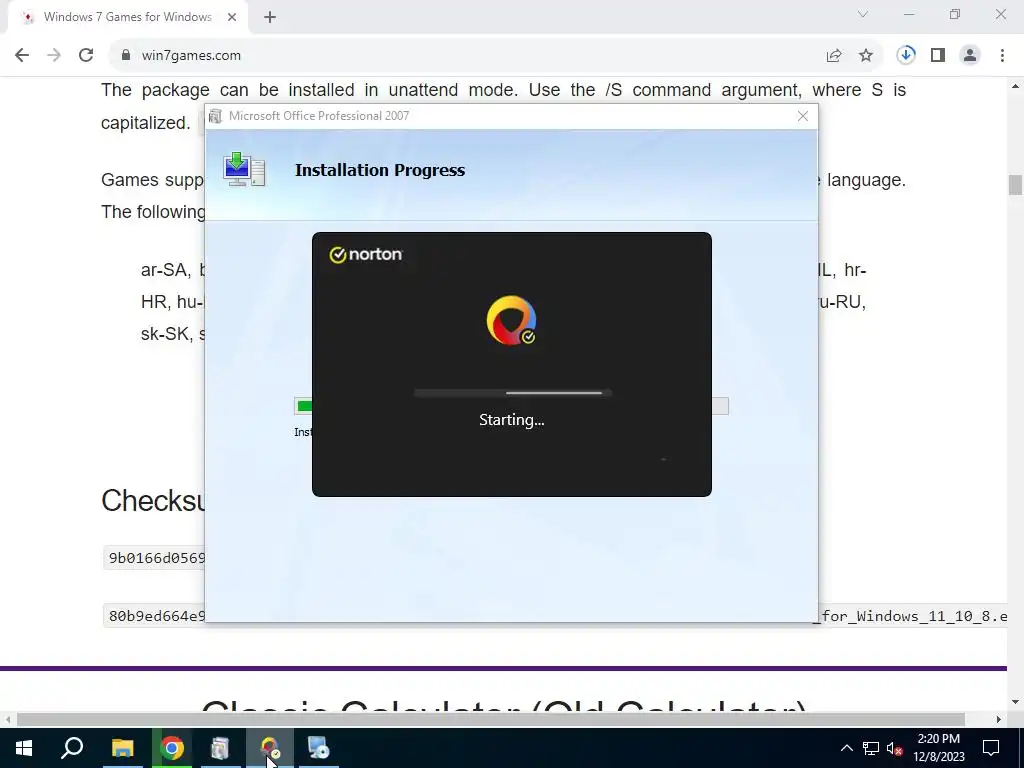The image size is (1024, 768).
Task: Share this page icon in address bar
Action: coord(833,56)
